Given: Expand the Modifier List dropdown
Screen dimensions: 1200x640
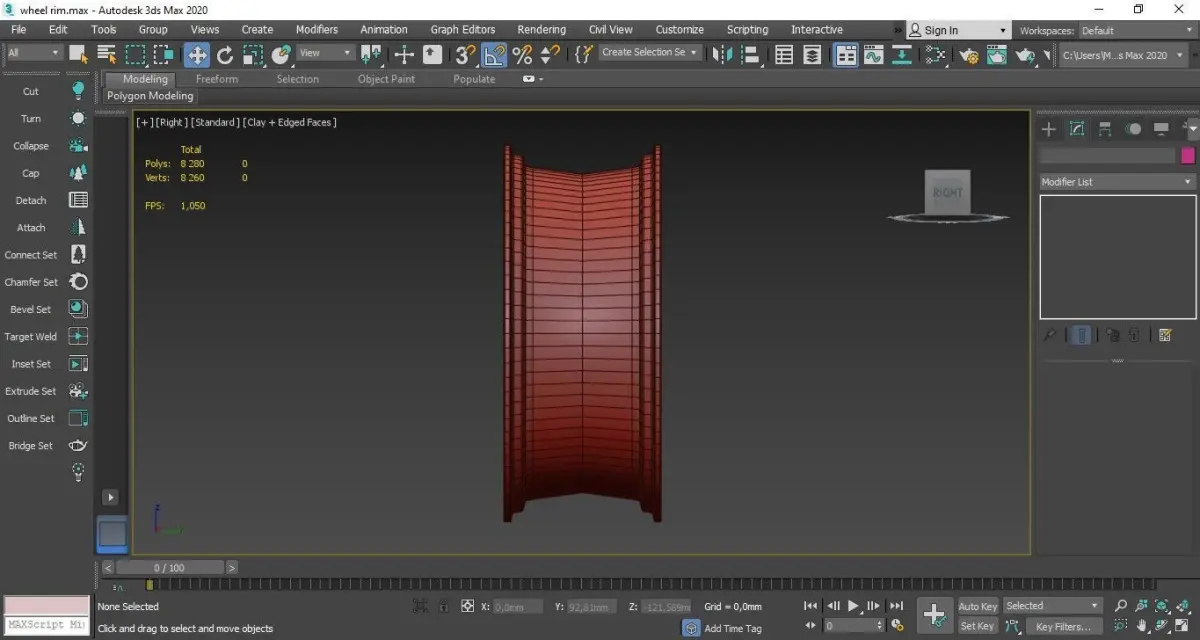Looking at the screenshot, I should (x=1117, y=182).
